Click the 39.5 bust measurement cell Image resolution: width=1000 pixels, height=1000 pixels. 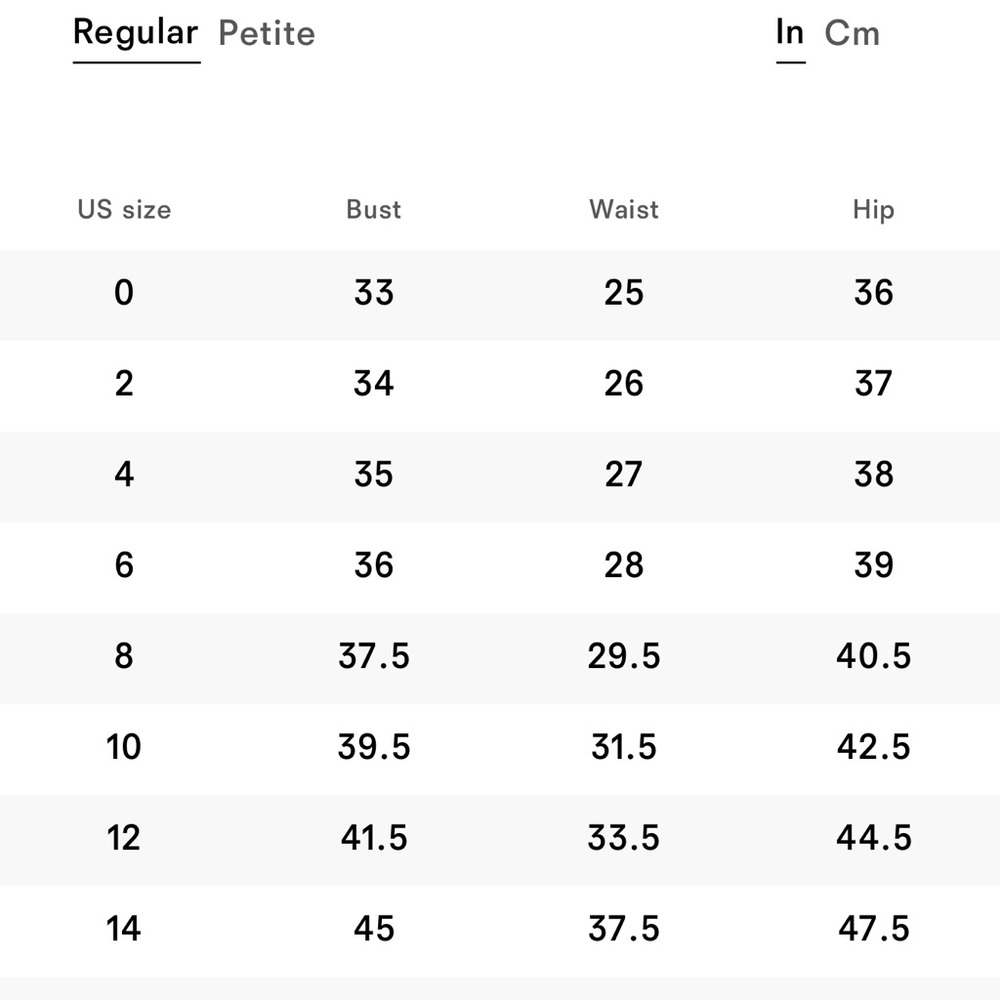[374, 748]
